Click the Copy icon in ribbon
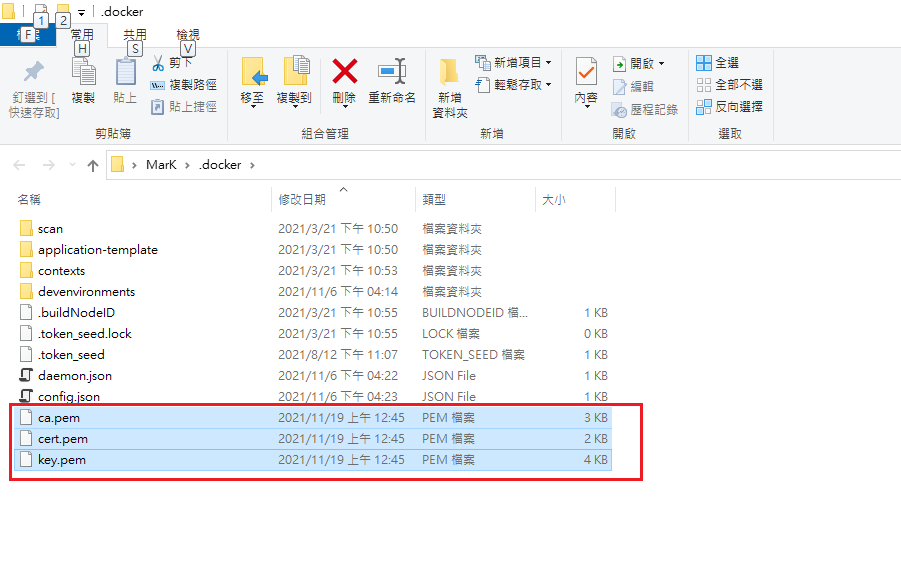901x580 pixels. point(83,74)
